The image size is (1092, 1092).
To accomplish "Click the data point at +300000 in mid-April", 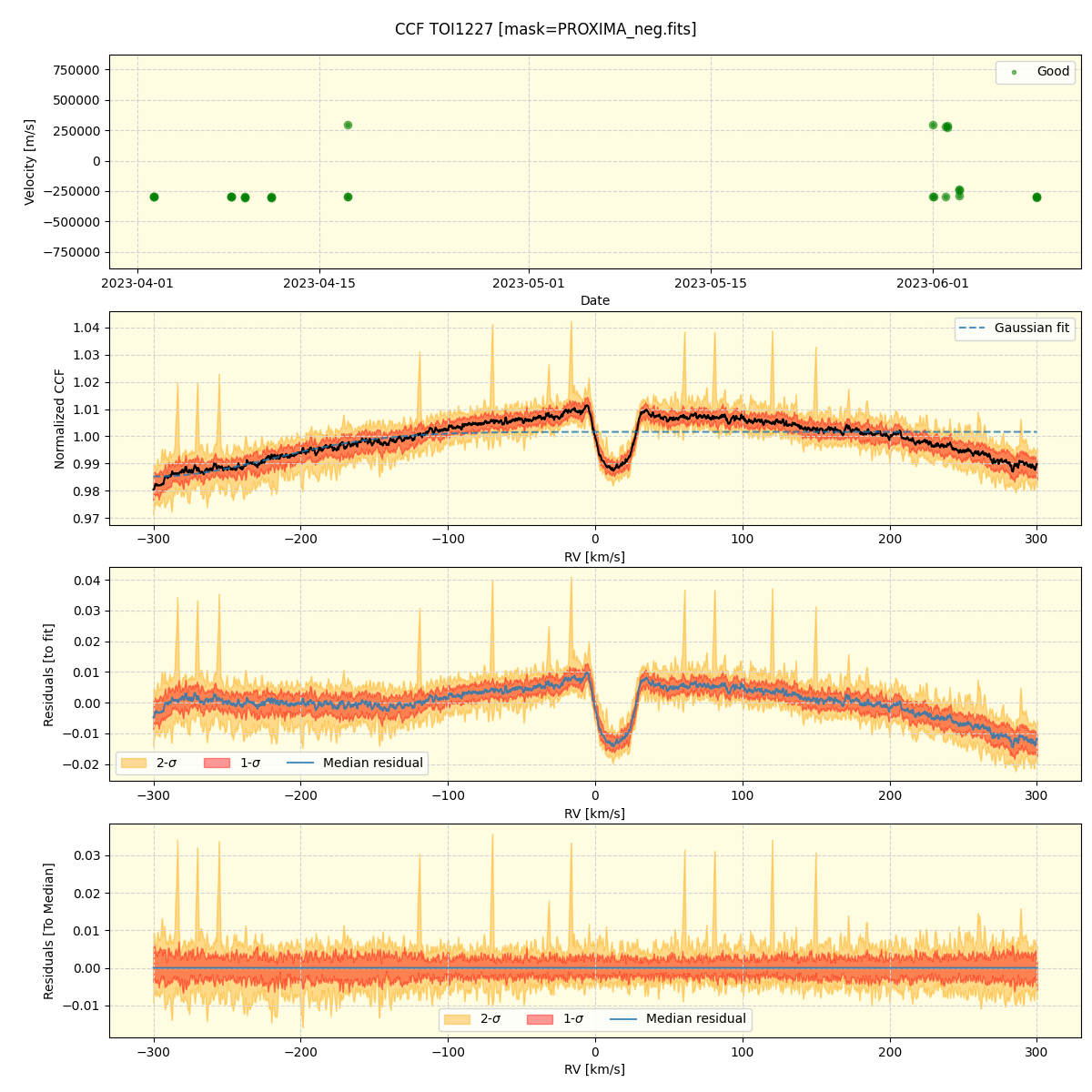I will click(348, 125).
